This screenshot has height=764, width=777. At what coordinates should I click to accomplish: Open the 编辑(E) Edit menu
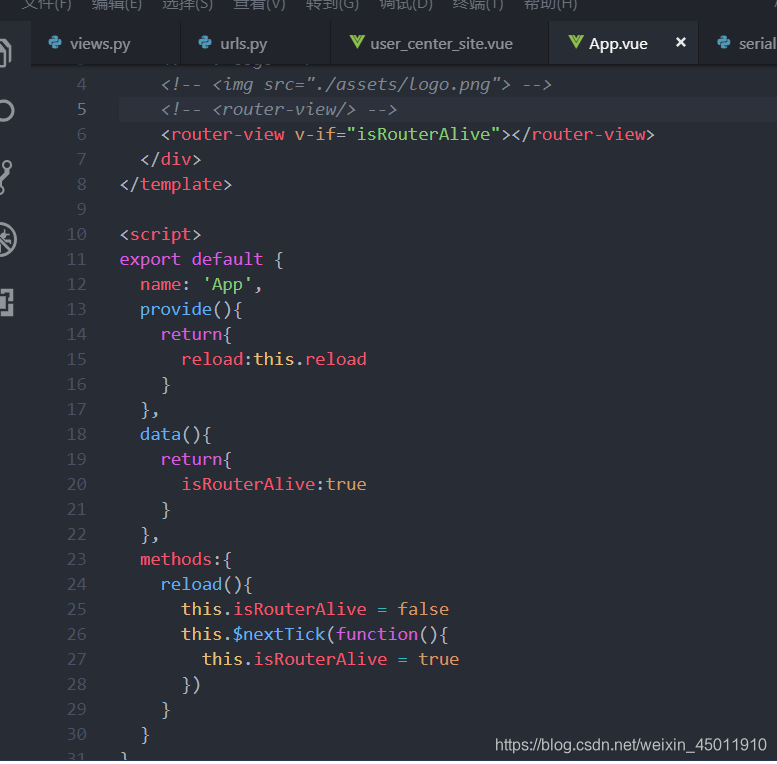(x=117, y=5)
